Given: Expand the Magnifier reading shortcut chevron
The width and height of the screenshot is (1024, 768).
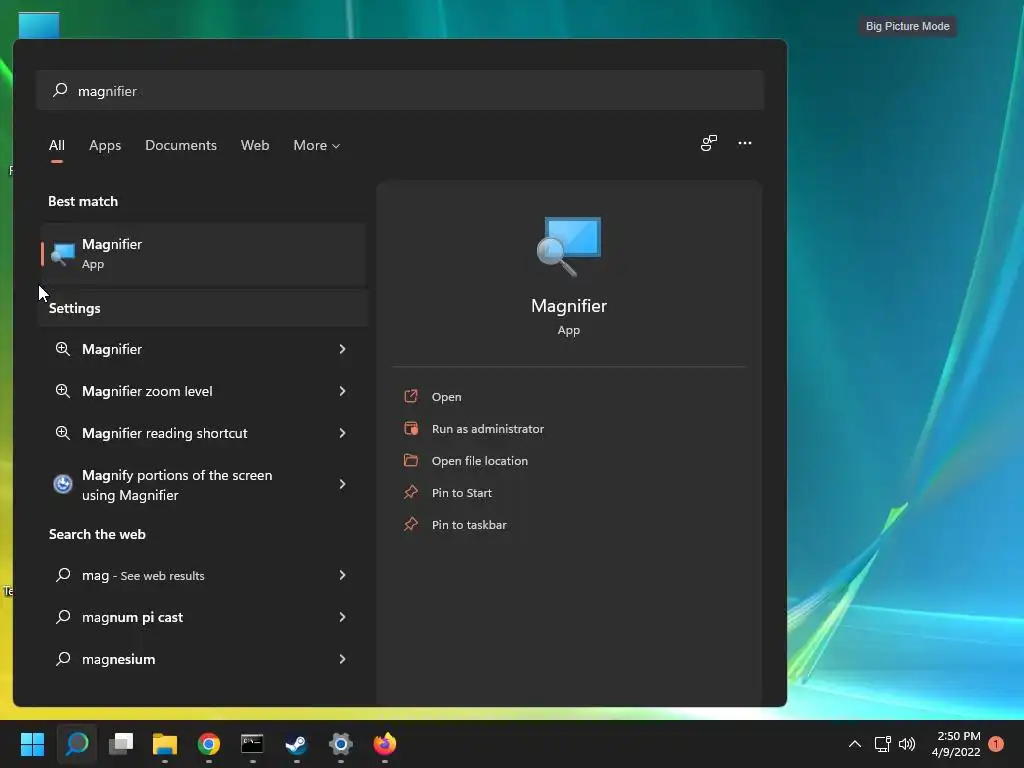Looking at the screenshot, I should [342, 433].
